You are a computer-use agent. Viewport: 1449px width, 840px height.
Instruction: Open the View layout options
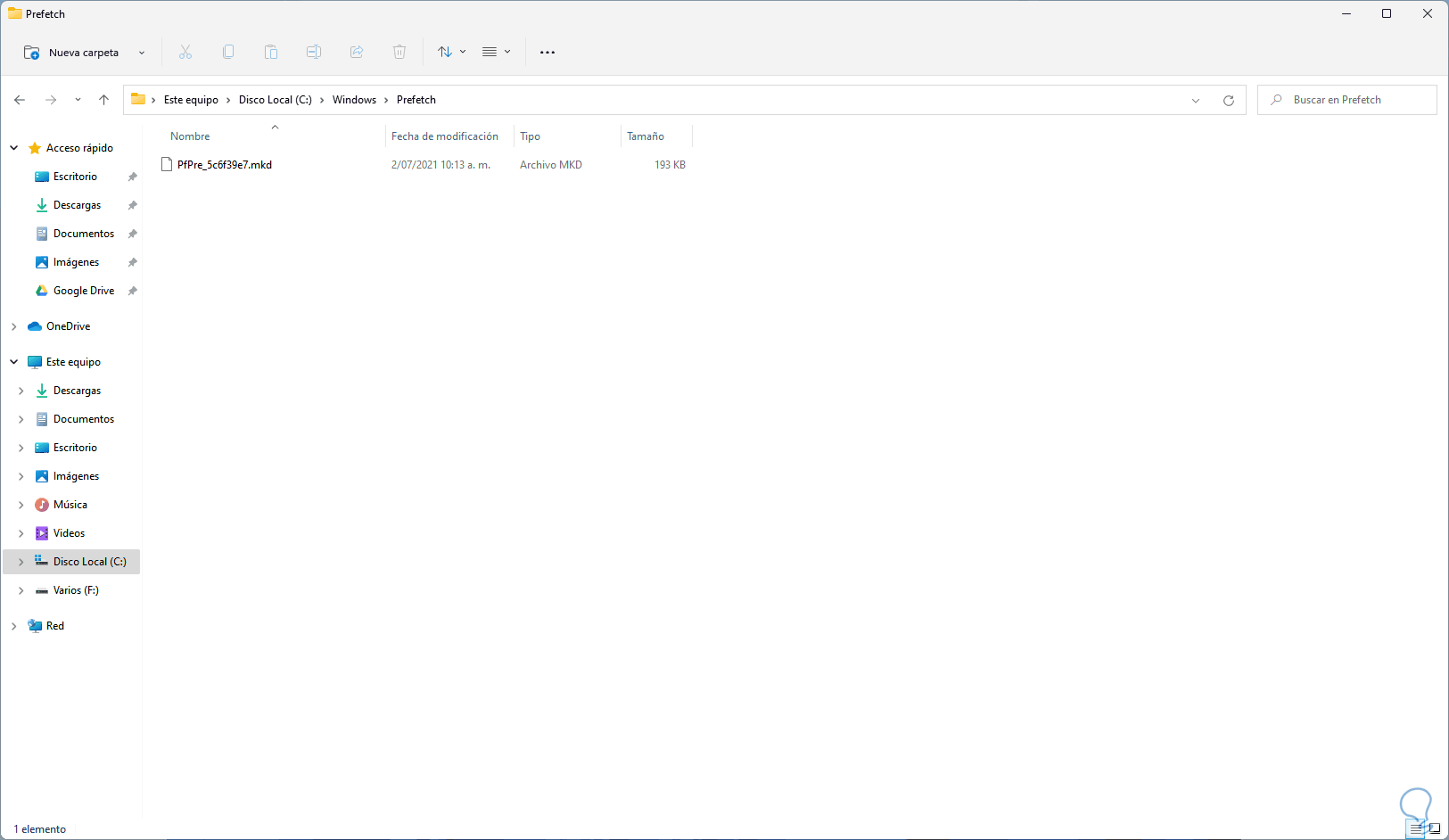tap(496, 53)
